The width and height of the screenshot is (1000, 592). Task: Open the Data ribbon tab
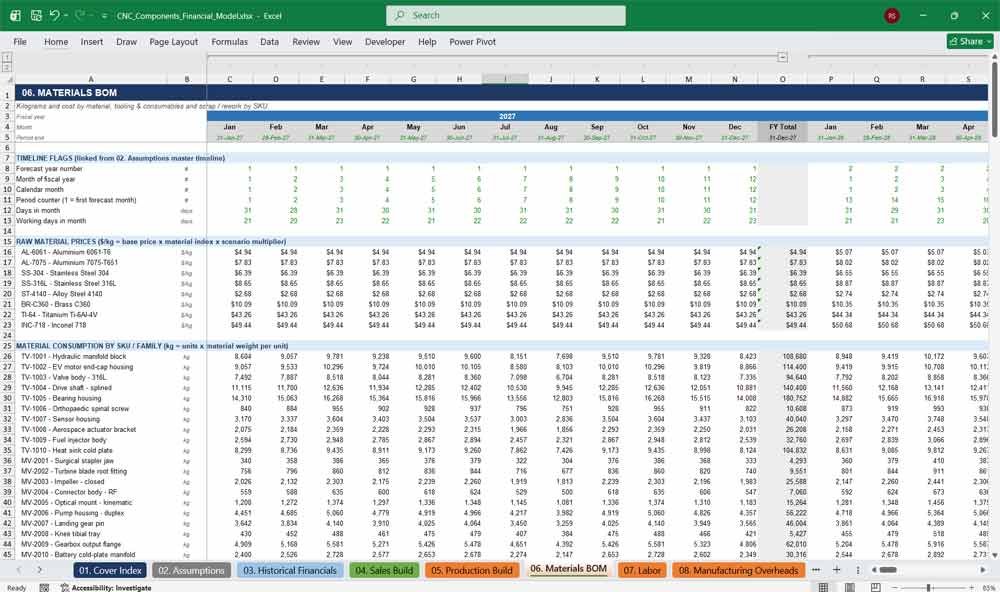[x=269, y=41]
